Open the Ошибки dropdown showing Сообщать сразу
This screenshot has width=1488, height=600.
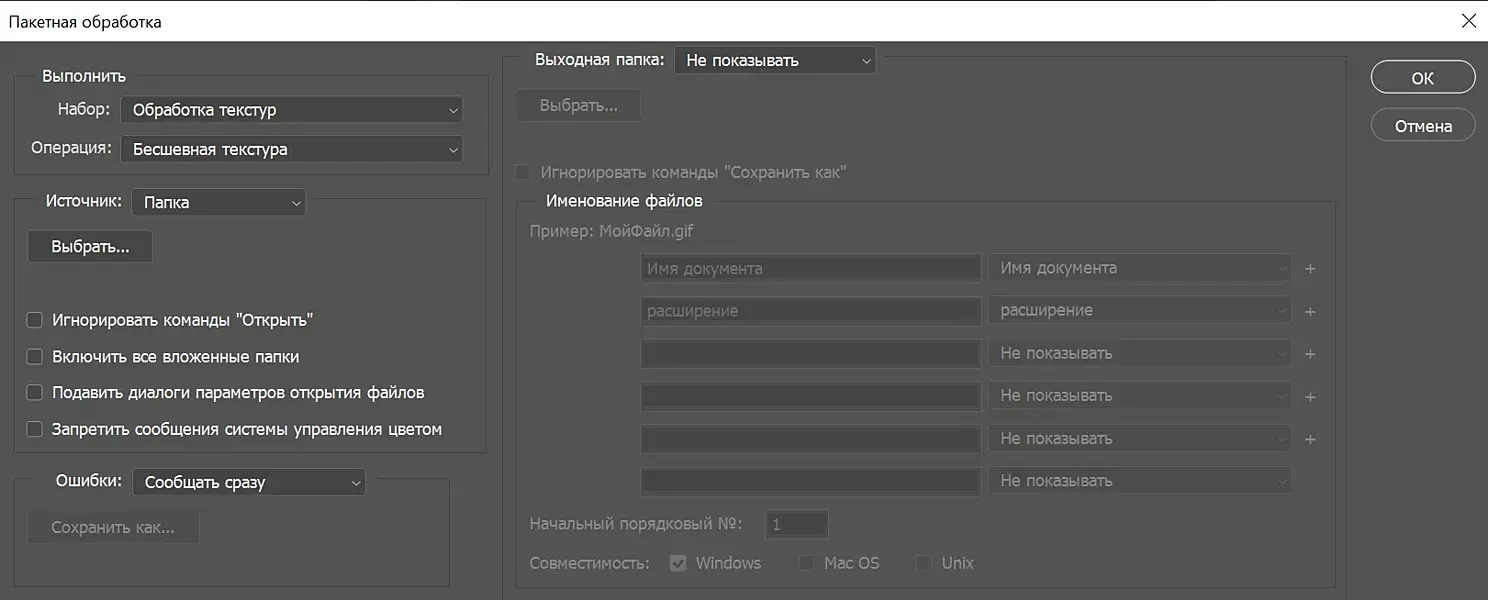coord(249,482)
